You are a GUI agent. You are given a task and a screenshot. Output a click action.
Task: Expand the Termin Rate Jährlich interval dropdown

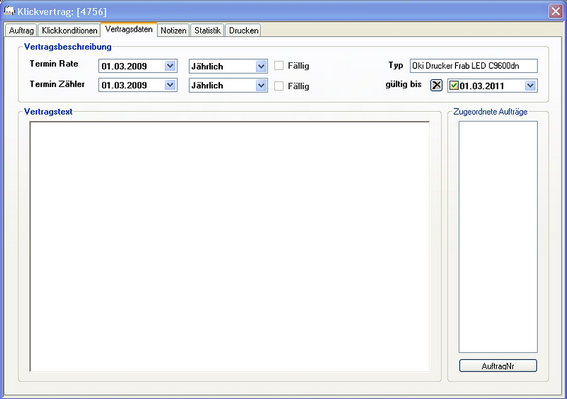pos(261,66)
